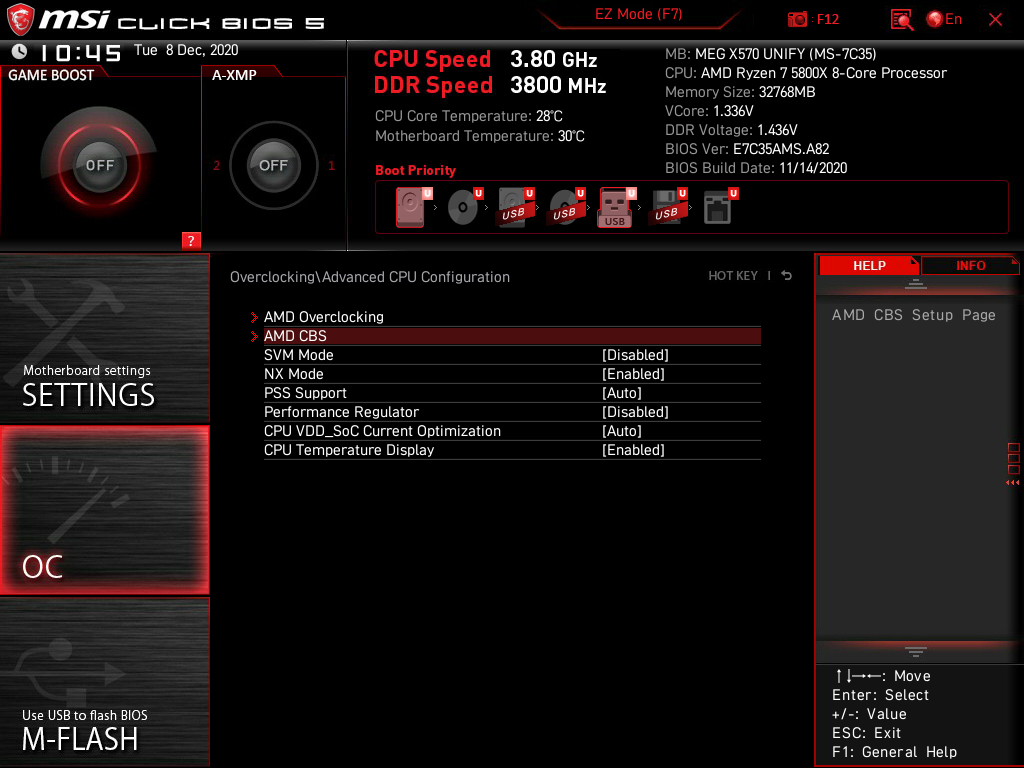The image size is (1024, 768).
Task: Choose A-XMP profile 1
Action: [331, 166]
